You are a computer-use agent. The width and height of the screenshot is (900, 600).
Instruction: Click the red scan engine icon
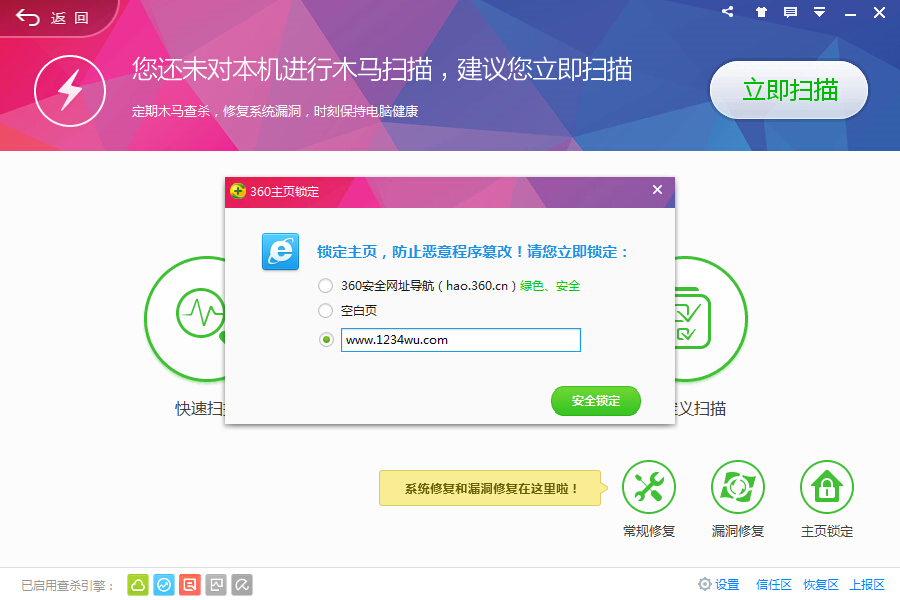[x=189, y=584]
